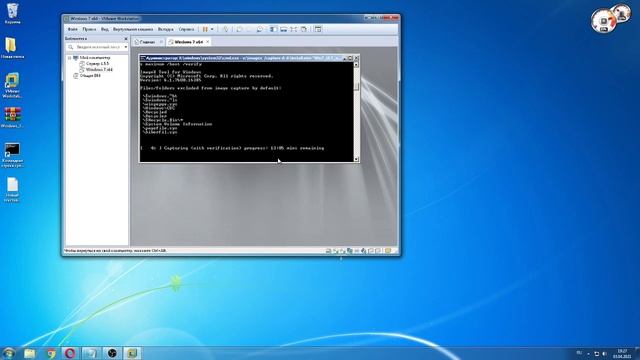Open File Explorer from the taskbar

click(30, 353)
